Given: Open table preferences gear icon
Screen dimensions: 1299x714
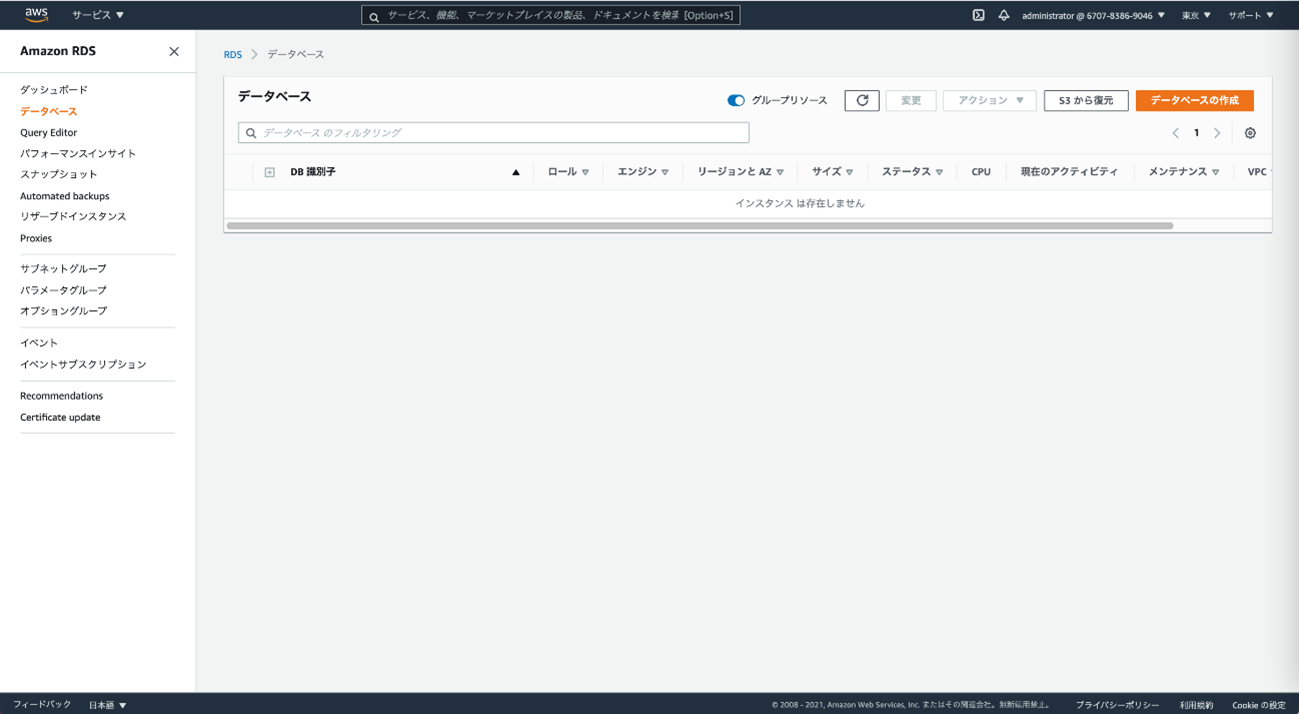Looking at the screenshot, I should 1250,133.
